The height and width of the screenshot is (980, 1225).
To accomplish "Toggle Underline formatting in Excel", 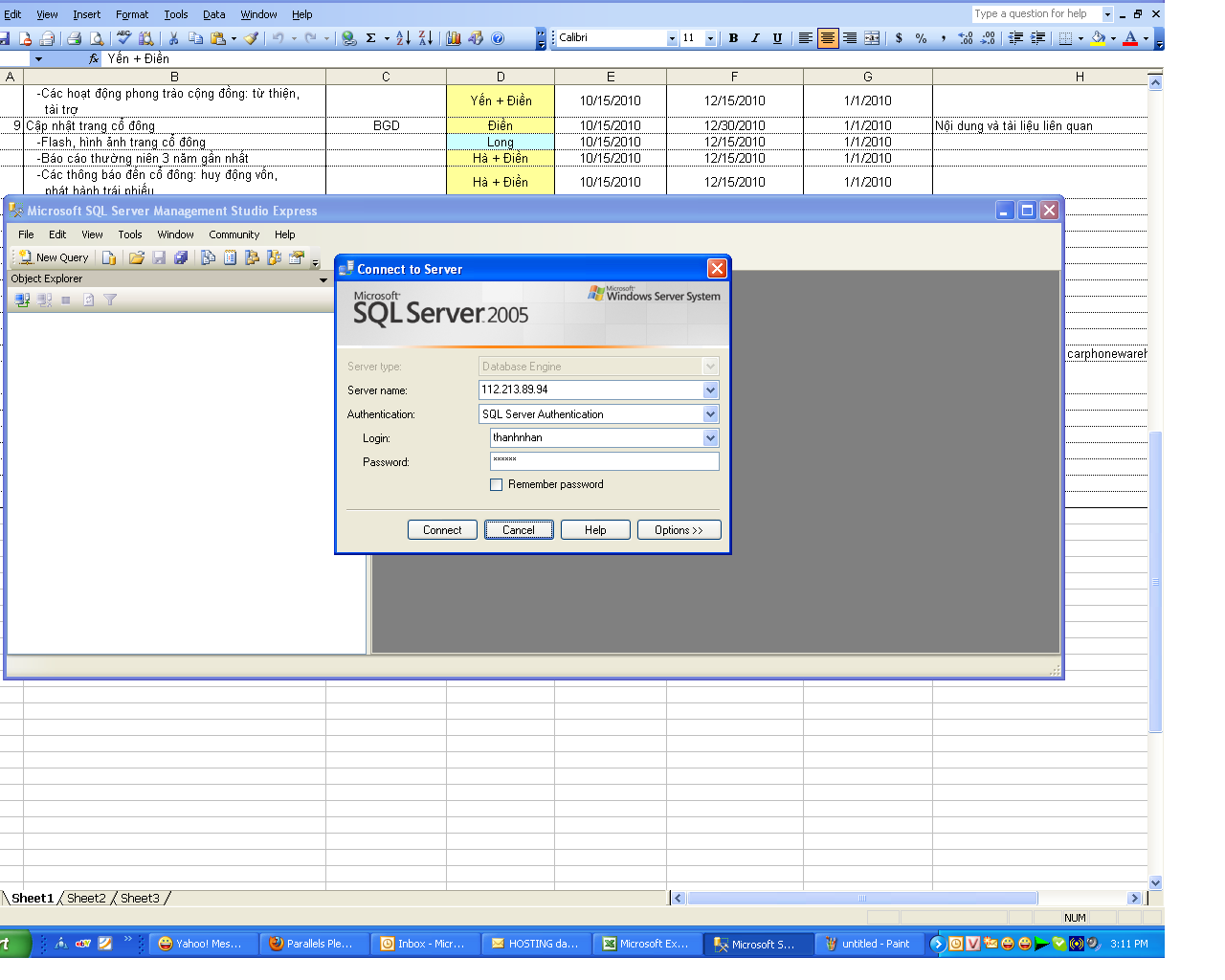I will coord(777,38).
